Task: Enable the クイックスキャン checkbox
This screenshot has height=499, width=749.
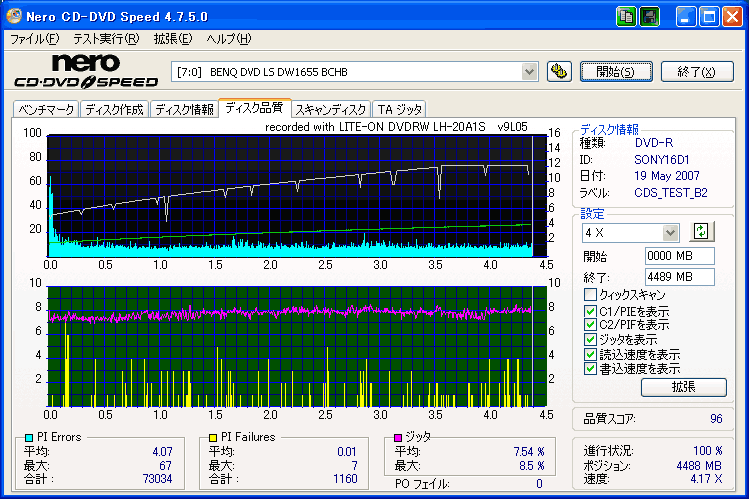Action: 590,294
